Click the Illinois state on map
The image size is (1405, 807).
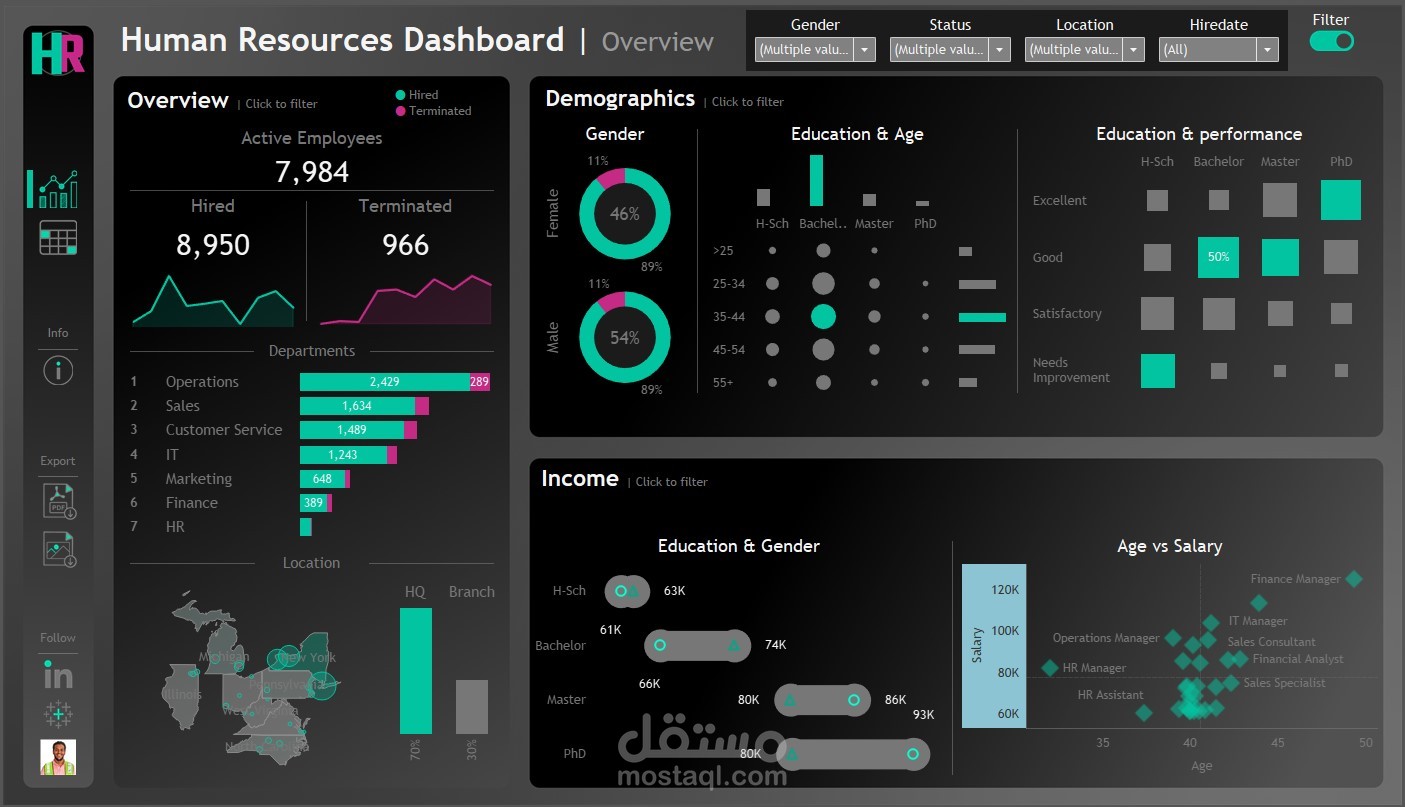[x=183, y=695]
